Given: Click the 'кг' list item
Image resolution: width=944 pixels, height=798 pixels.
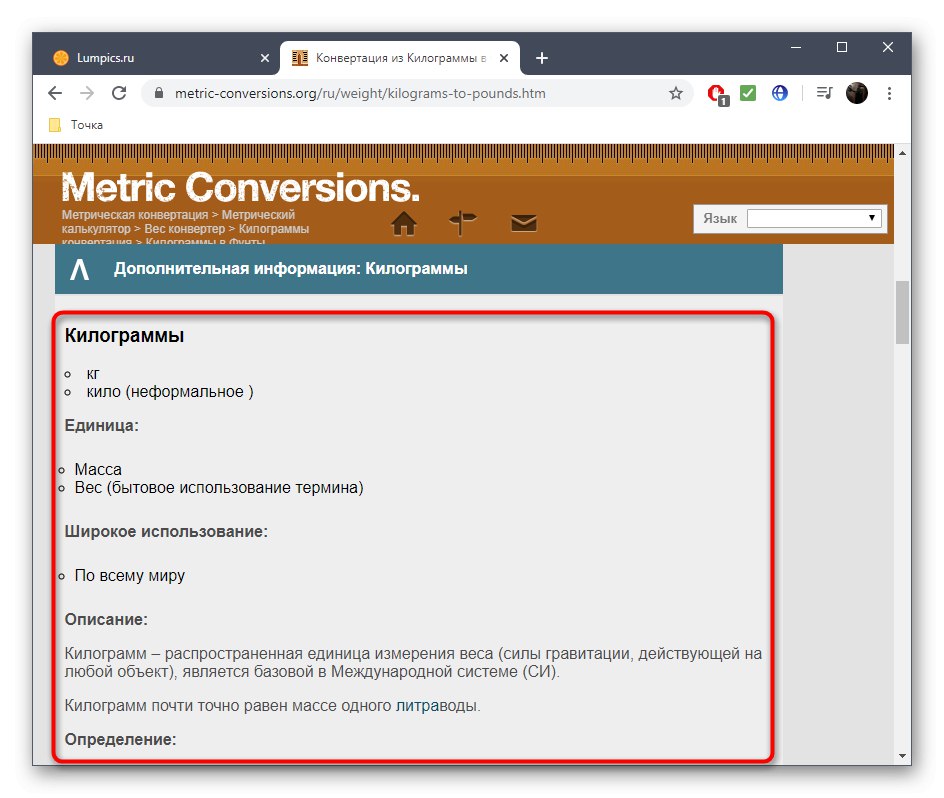Looking at the screenshot, I should coord(93,374).
